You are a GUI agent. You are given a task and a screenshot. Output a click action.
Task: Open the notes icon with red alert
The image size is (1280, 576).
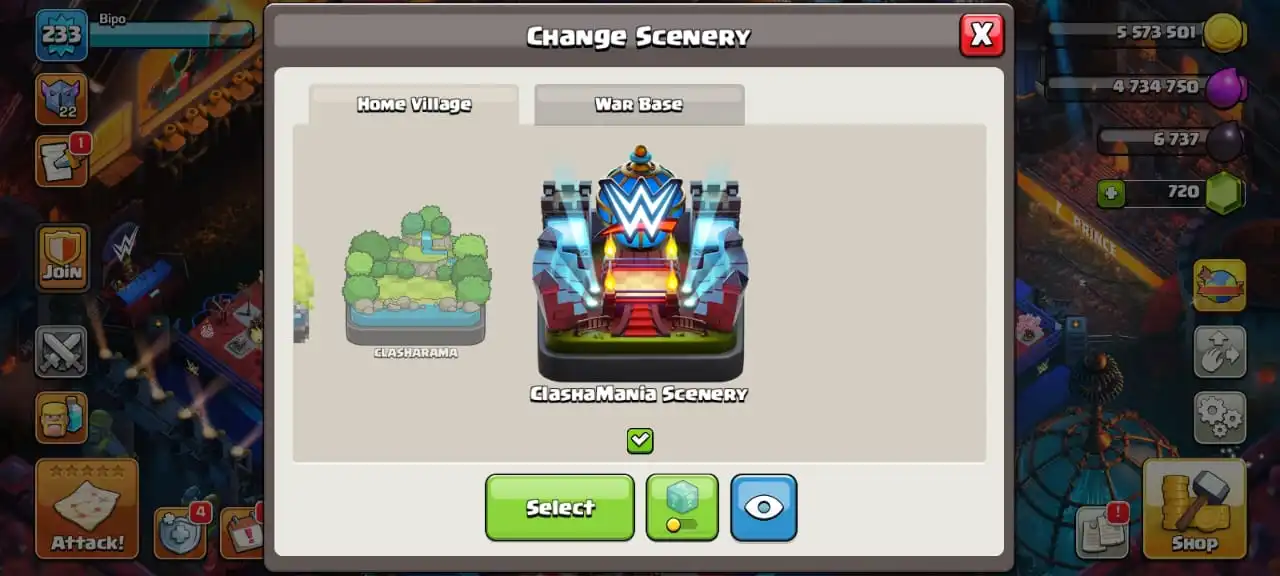pyautogui.click(x=1101, y=531)
